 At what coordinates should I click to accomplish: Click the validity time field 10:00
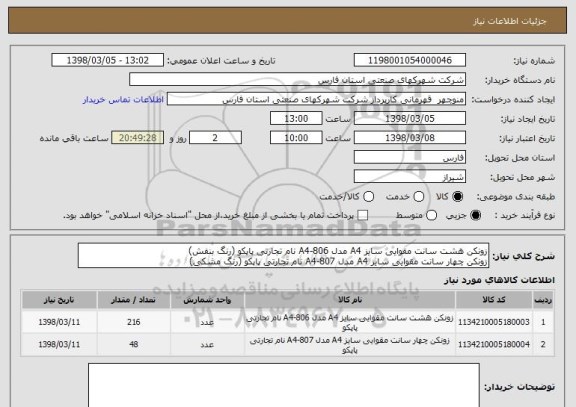tap(296, 138)
